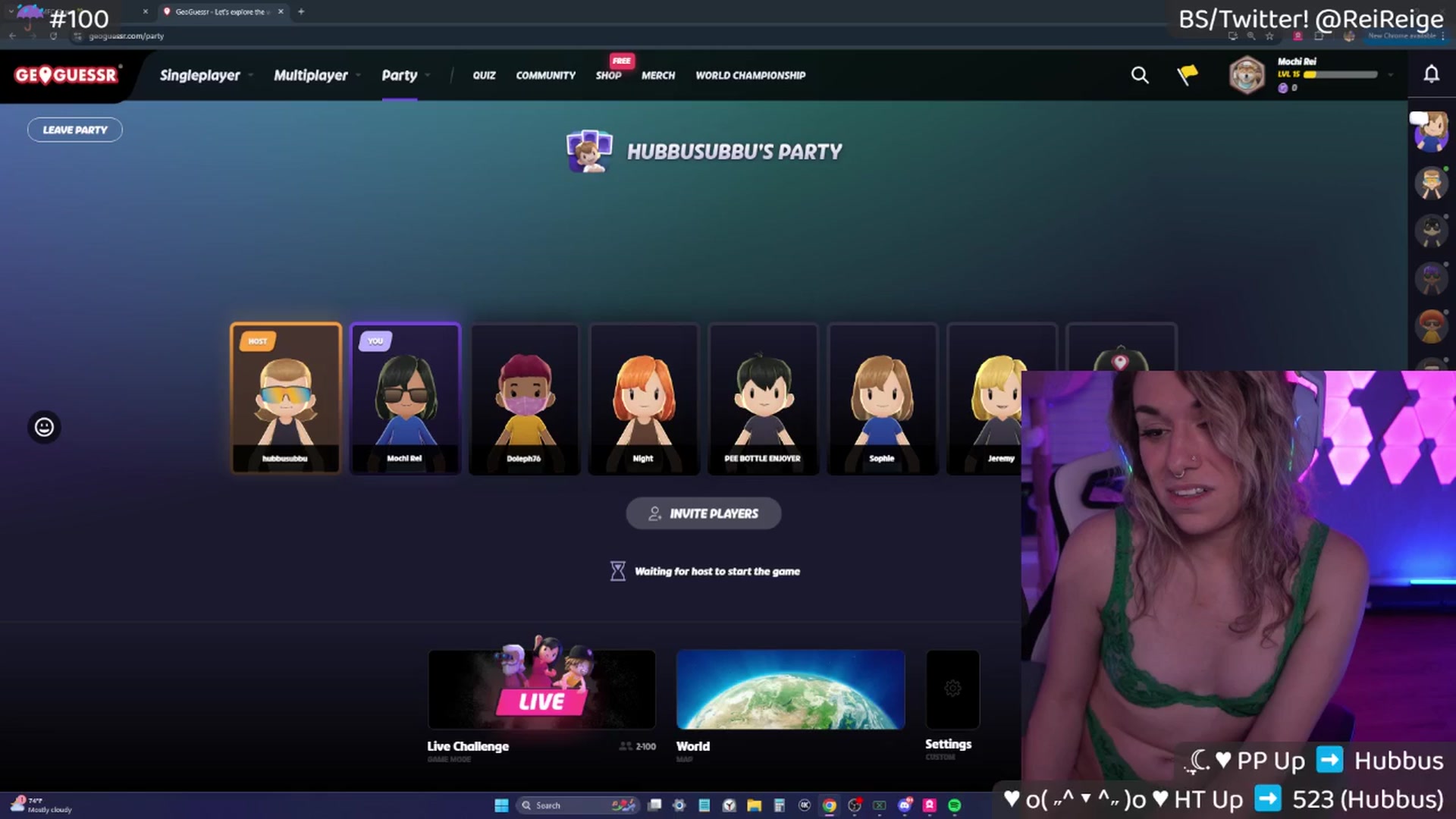Select the purple-haired friend in sidebar
The image size is (1456, 819).
tap(1431, 278)
